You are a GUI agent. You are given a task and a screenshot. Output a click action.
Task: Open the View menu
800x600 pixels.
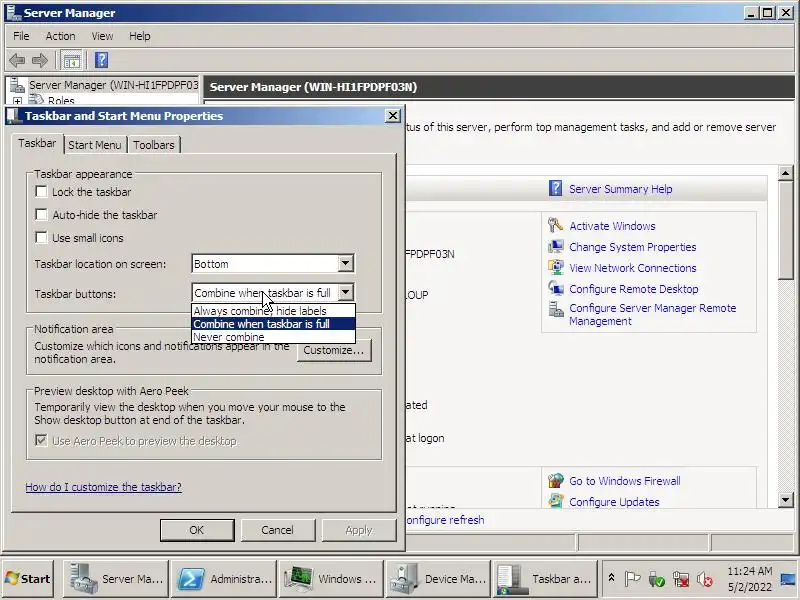[102, 36]
